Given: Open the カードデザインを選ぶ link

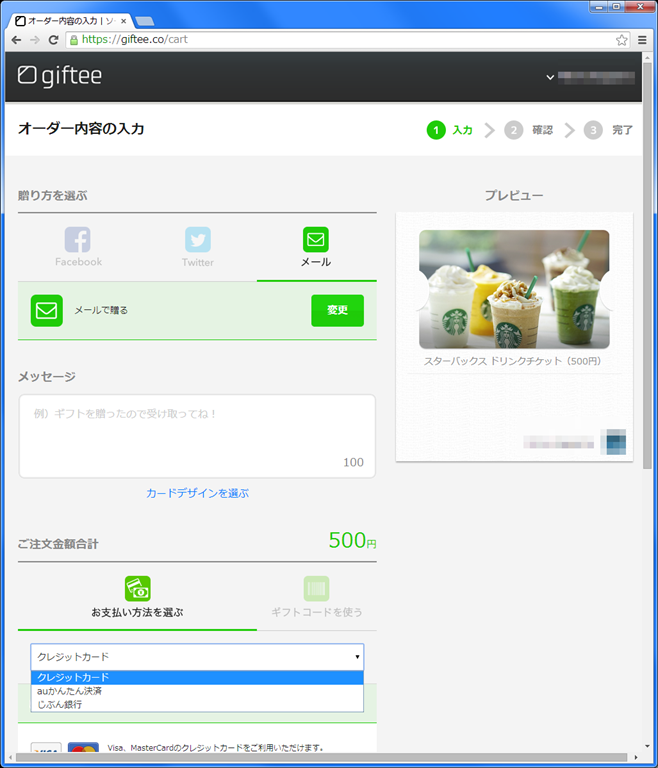Looking at the screenshot, I should [x=197, y=493].
